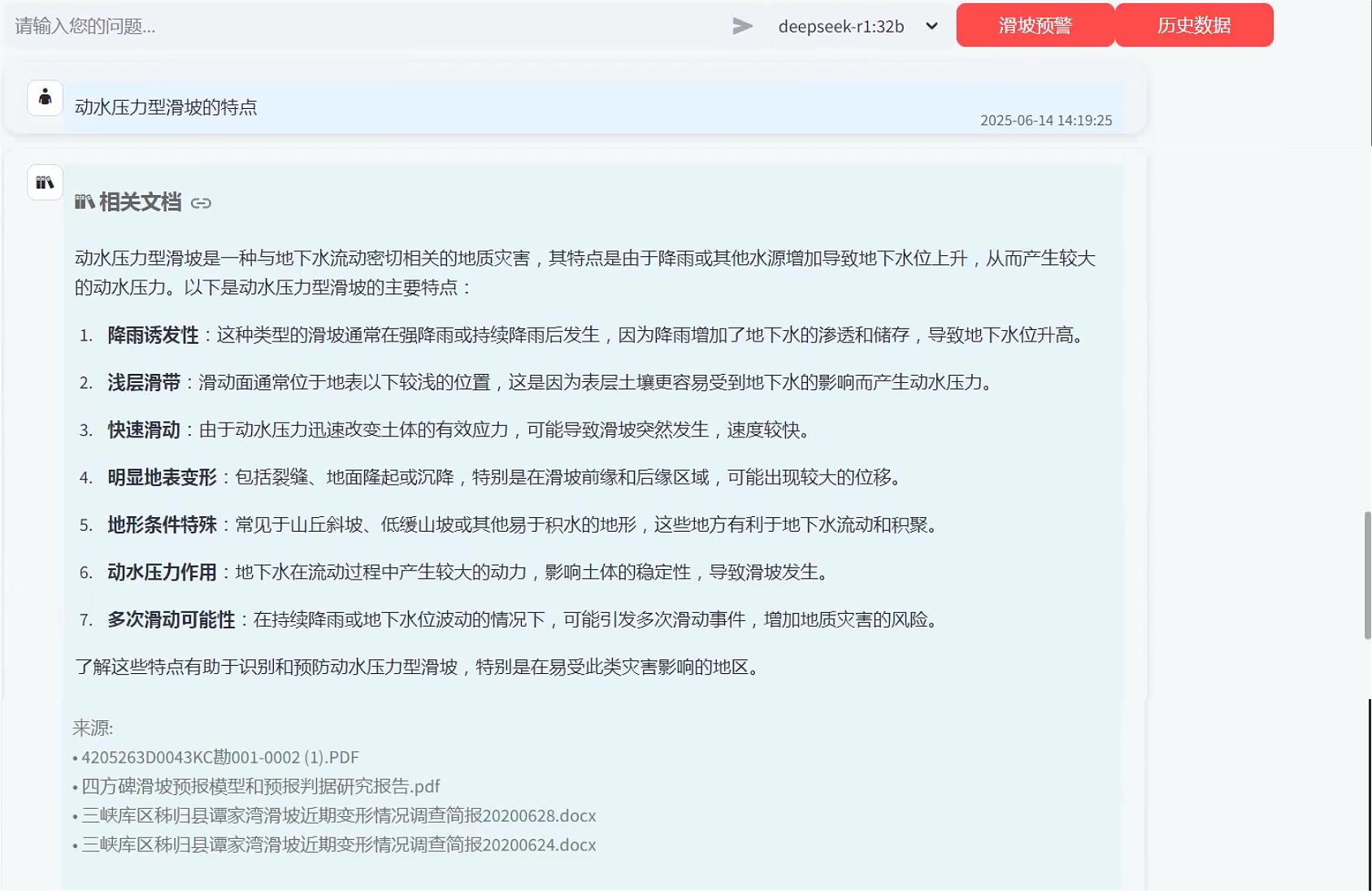Focus the 请输入您的问题 input field
This screenshot has width=1372, height=891.
coord(366,26)
